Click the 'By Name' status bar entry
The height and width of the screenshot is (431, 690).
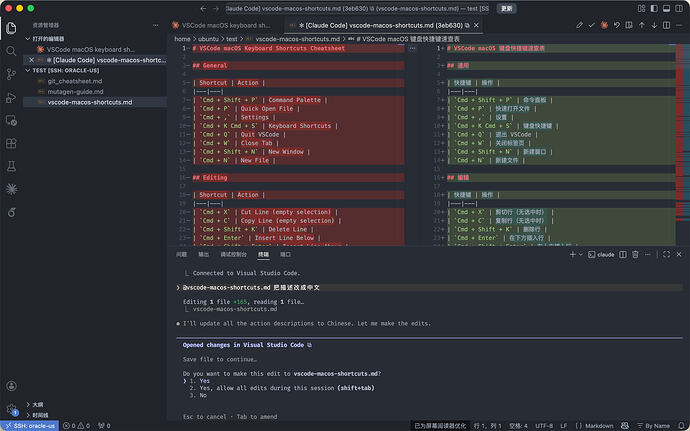coord(653,426)
